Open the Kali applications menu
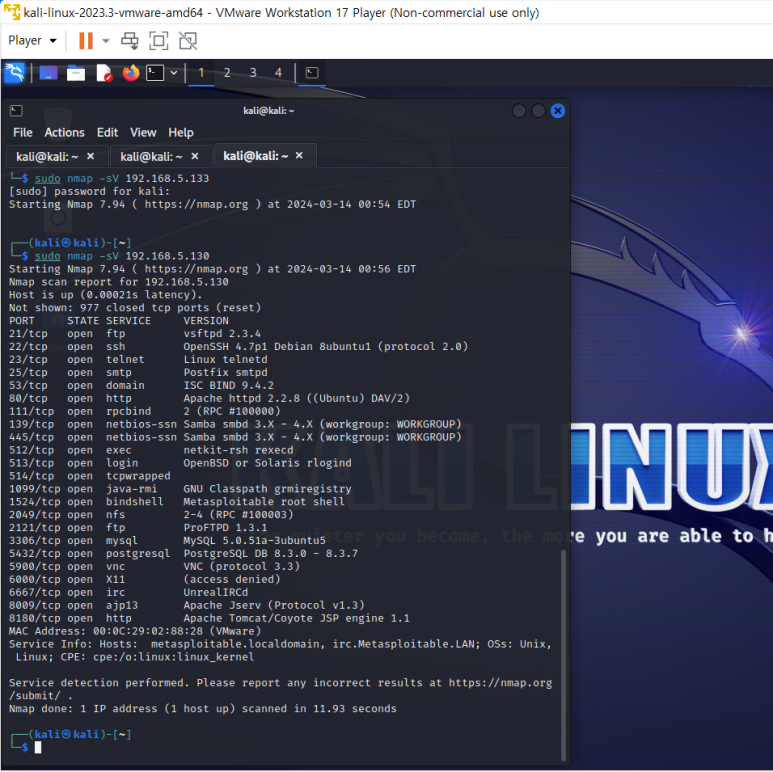The image size is (773, 772). (x=14, y=73)
